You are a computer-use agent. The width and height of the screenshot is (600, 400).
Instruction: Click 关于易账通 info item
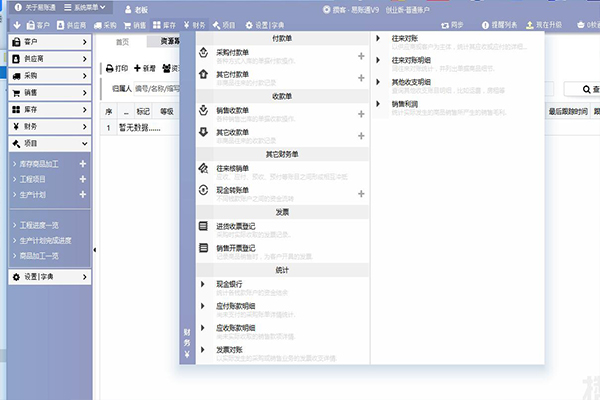point(35,7)
